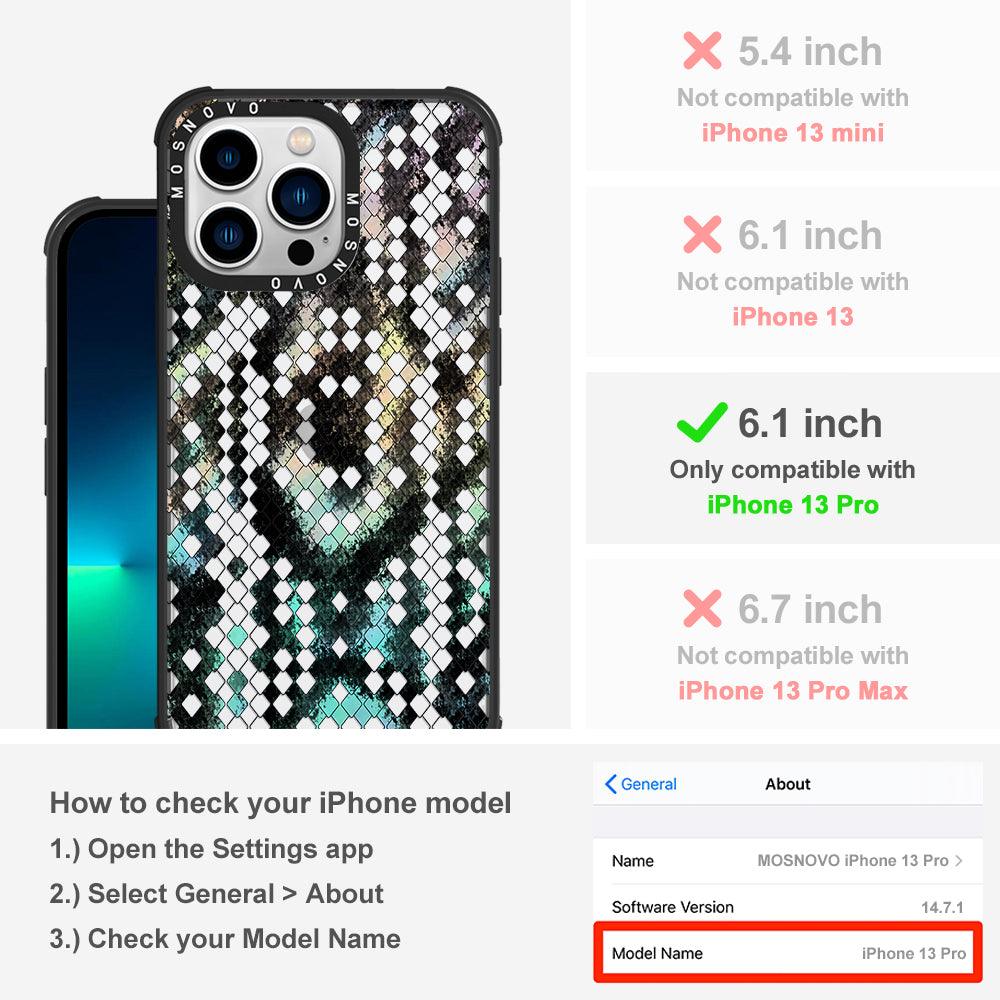This screenshot has width=1000, height=1000.
Task: Click the green iPhone 13 Pro text
Action: coord(793,505)
